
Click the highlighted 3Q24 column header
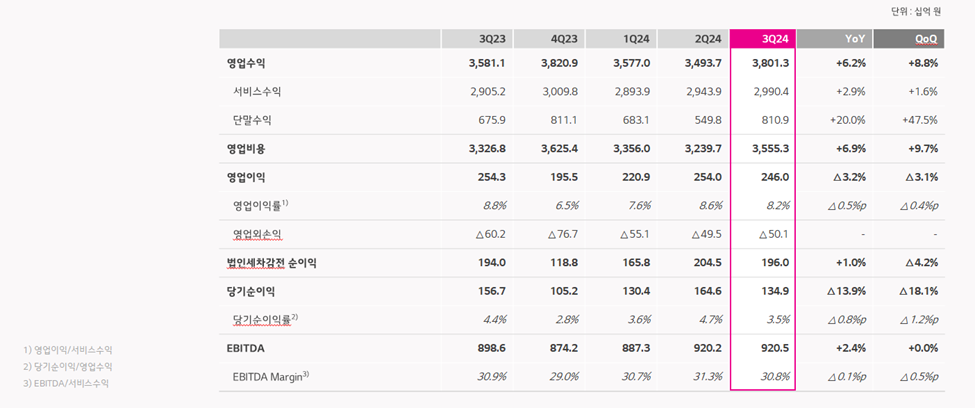763,39
